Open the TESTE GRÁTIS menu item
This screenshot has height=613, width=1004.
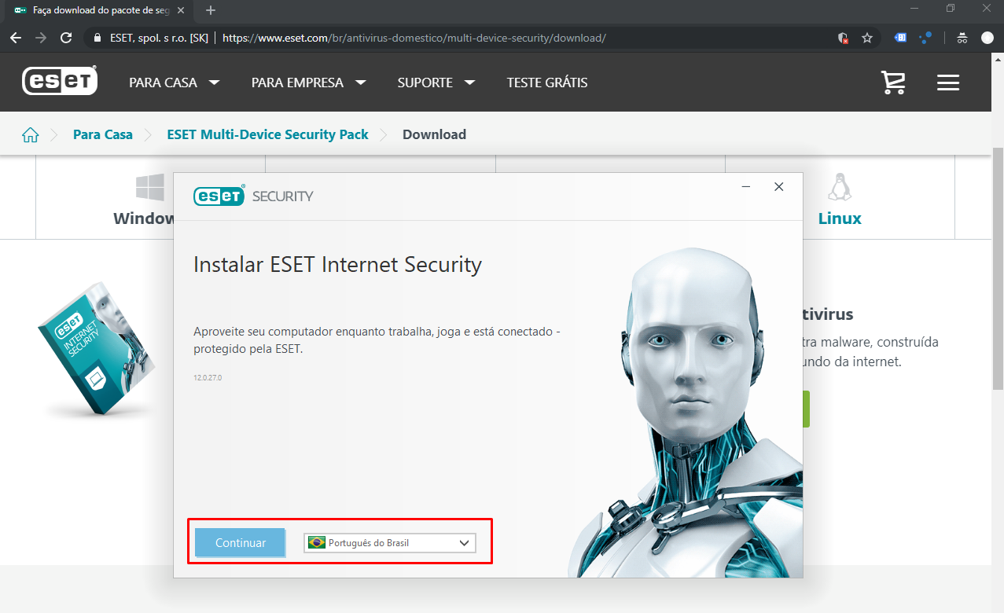547,83
